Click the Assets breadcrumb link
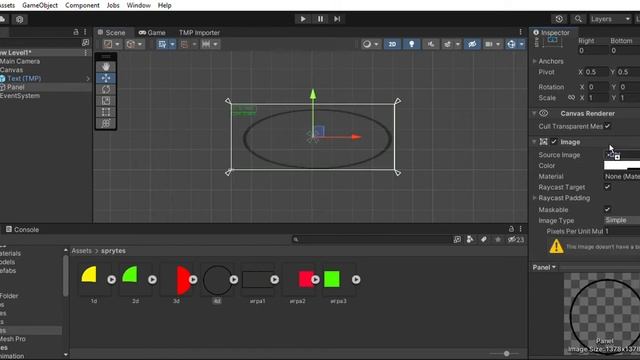Image resolution: width=640 pixels, height=360 pixels. pos(82,251)
